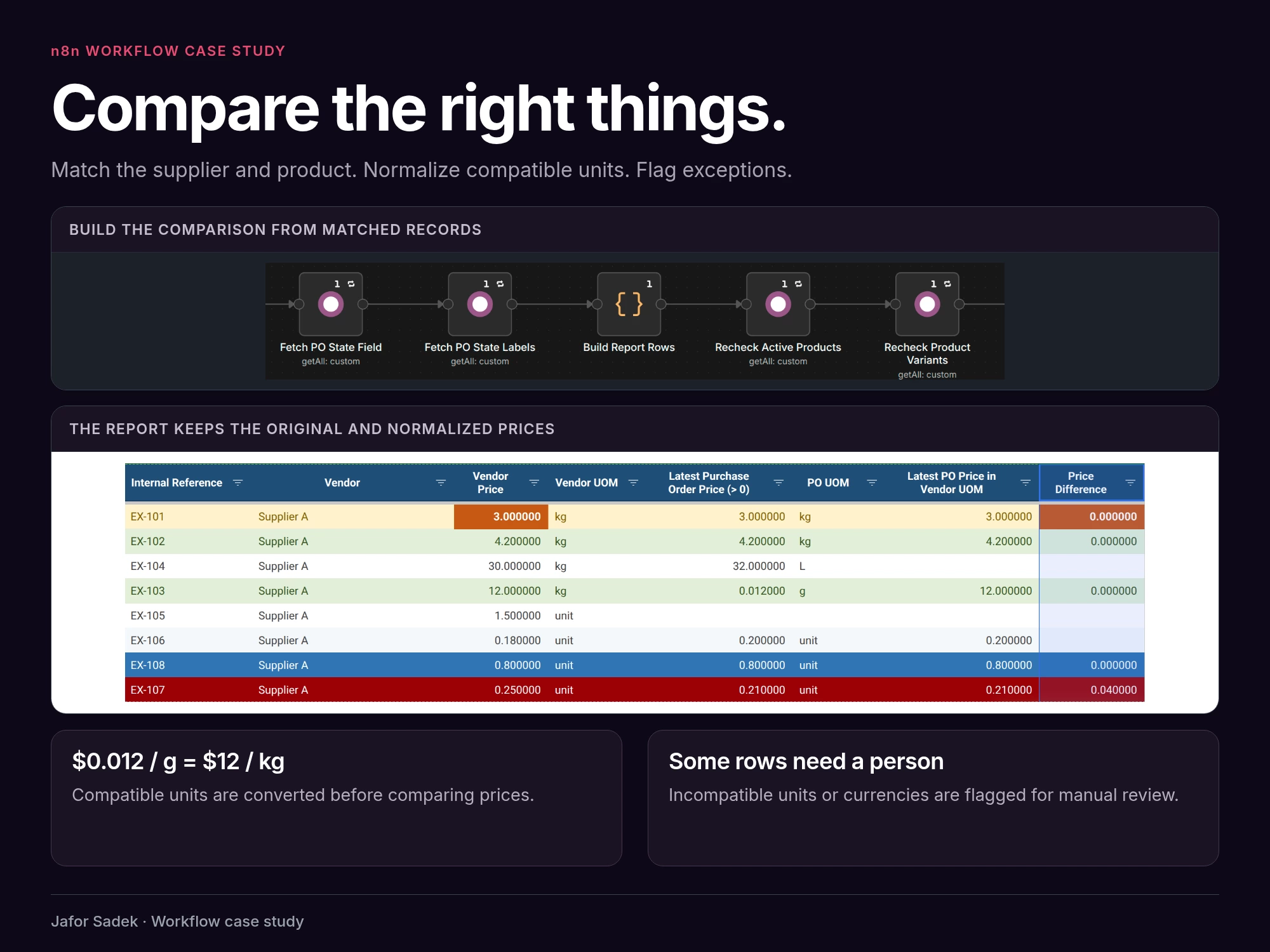Select the Recheck Product Variants node
Image resolution: width=1270 pixels, height=952 pixels.
coord(927,304)
